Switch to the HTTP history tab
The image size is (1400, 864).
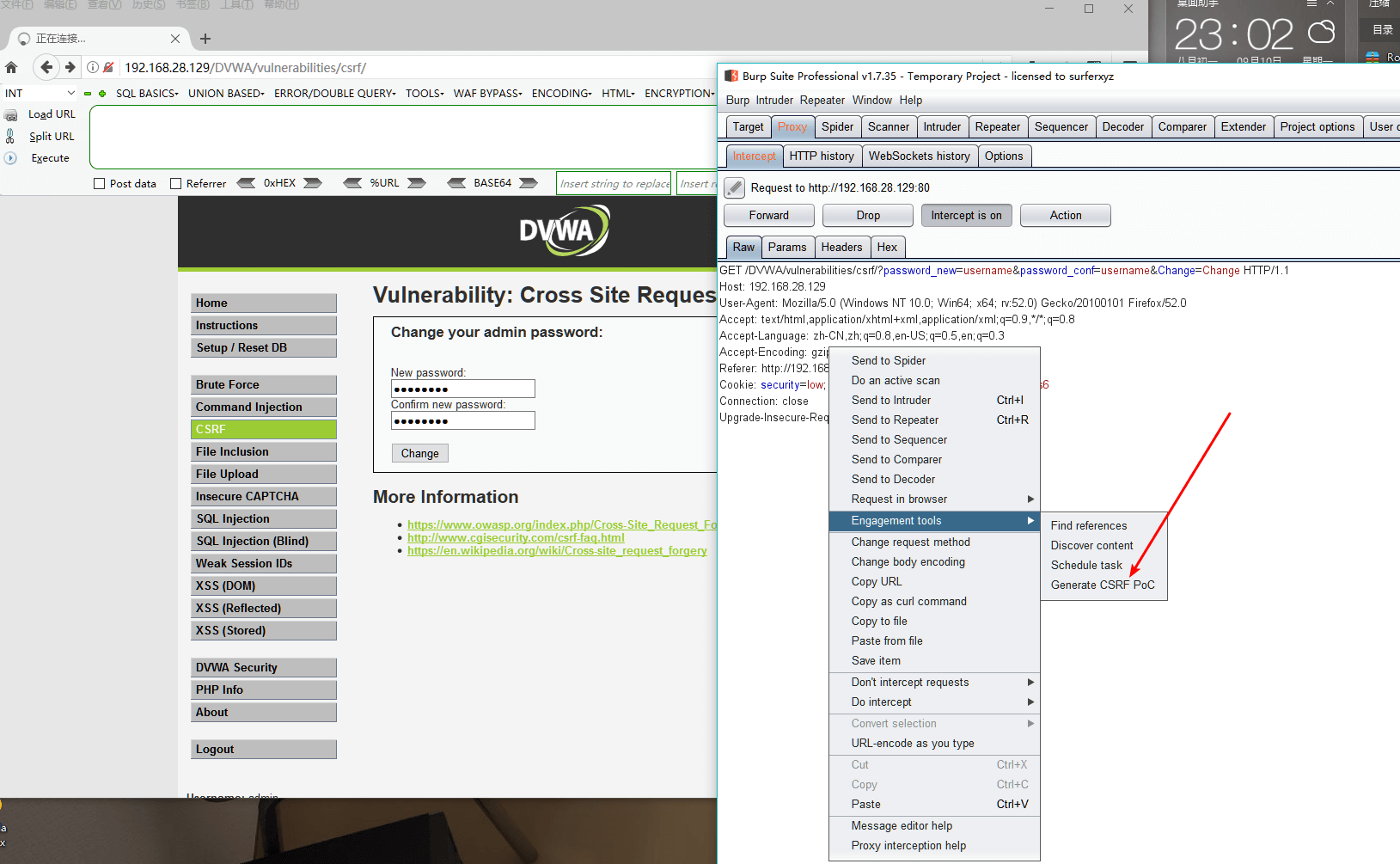[822, 156]
